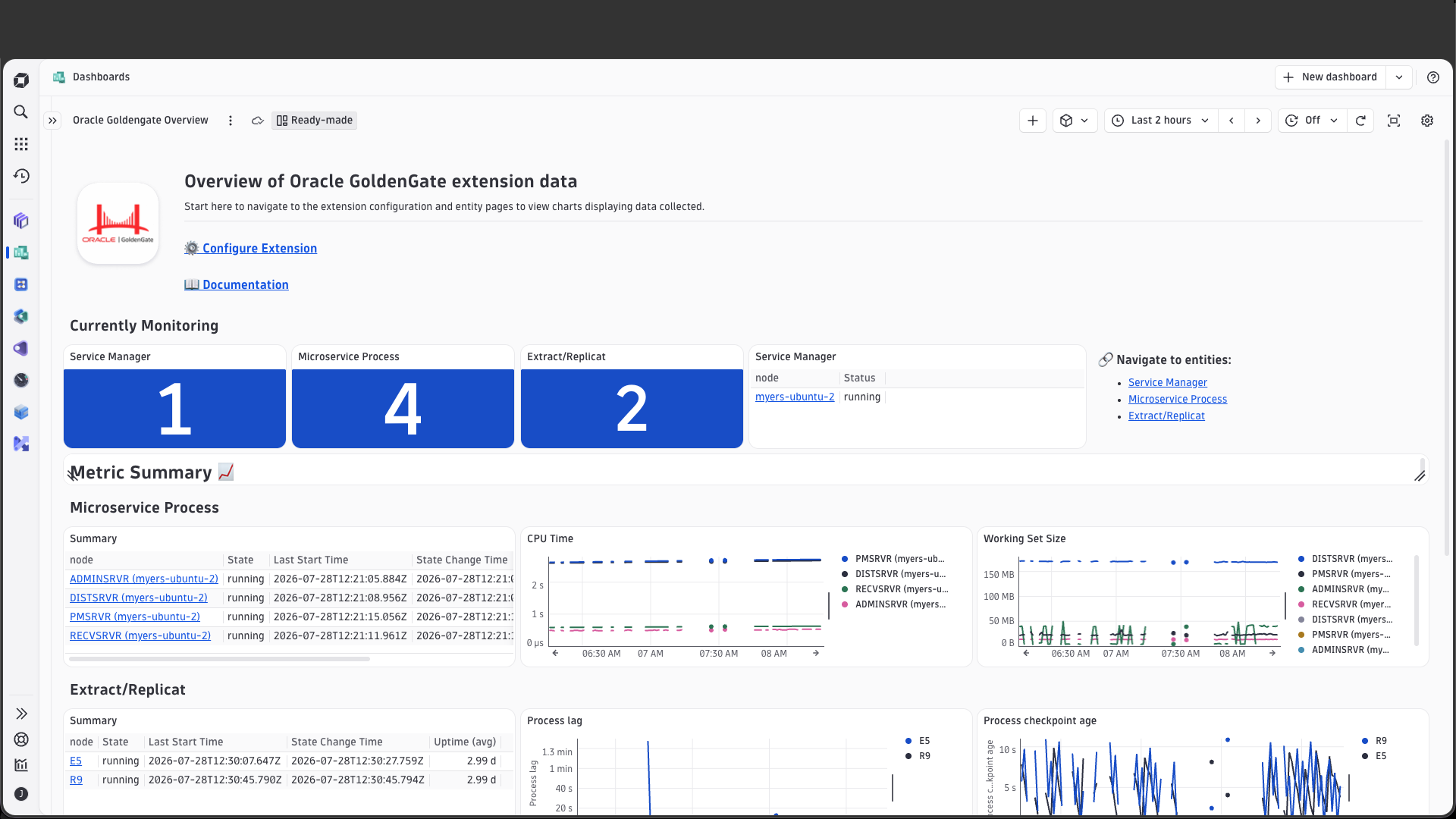
Task: Pan Working Set Size chart left
Action: 1026,653
